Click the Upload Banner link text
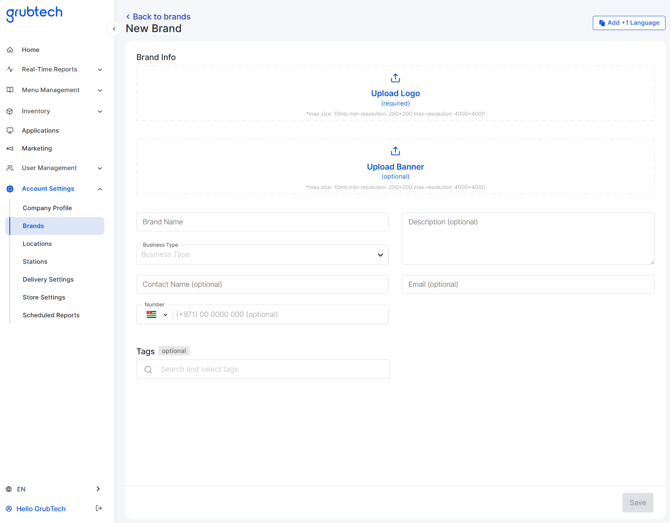 [x=395, y=167]
